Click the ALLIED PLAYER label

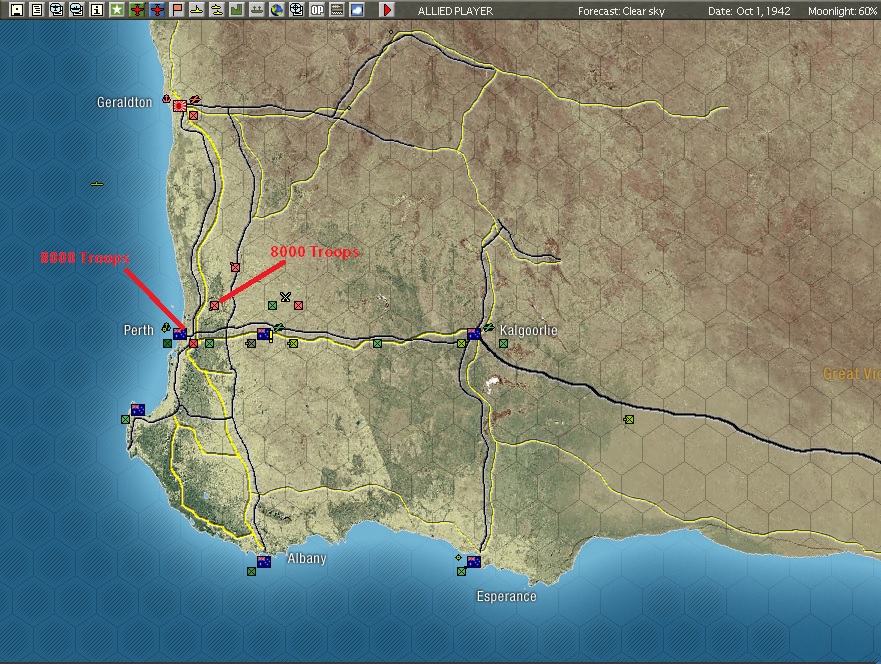(455, 11)
